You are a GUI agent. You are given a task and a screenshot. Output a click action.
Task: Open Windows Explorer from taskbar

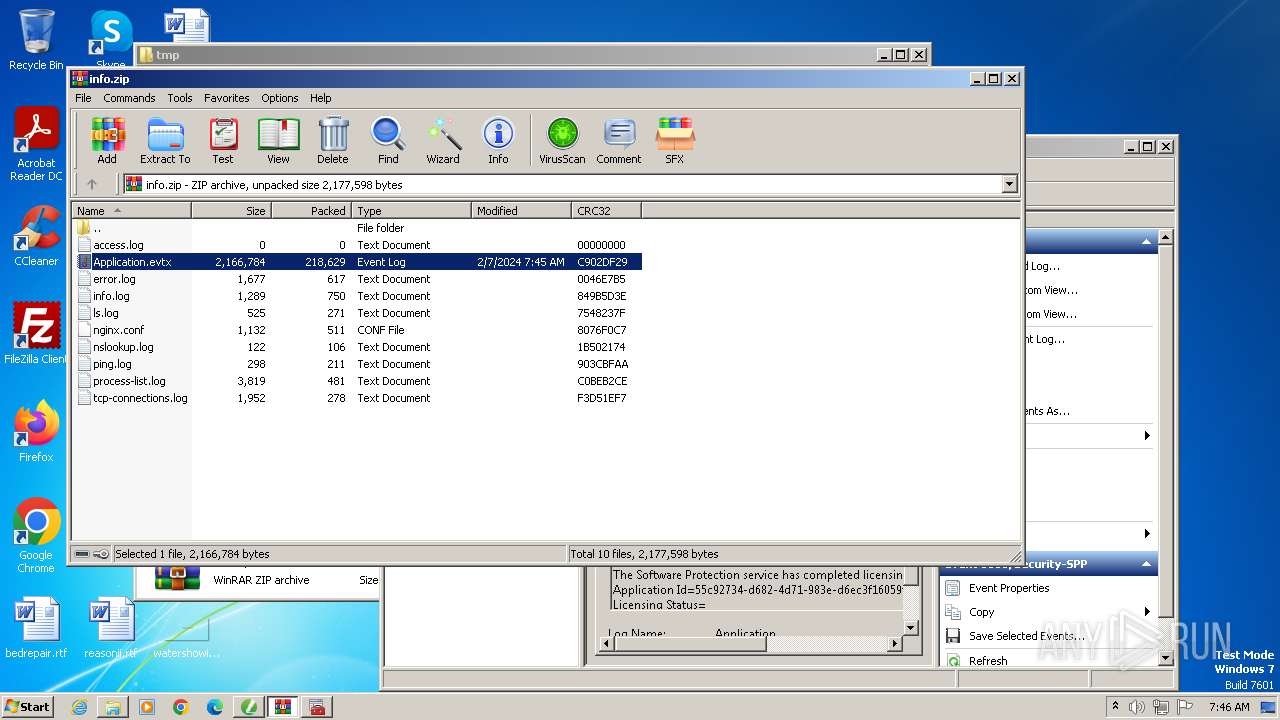click(113, 707)
